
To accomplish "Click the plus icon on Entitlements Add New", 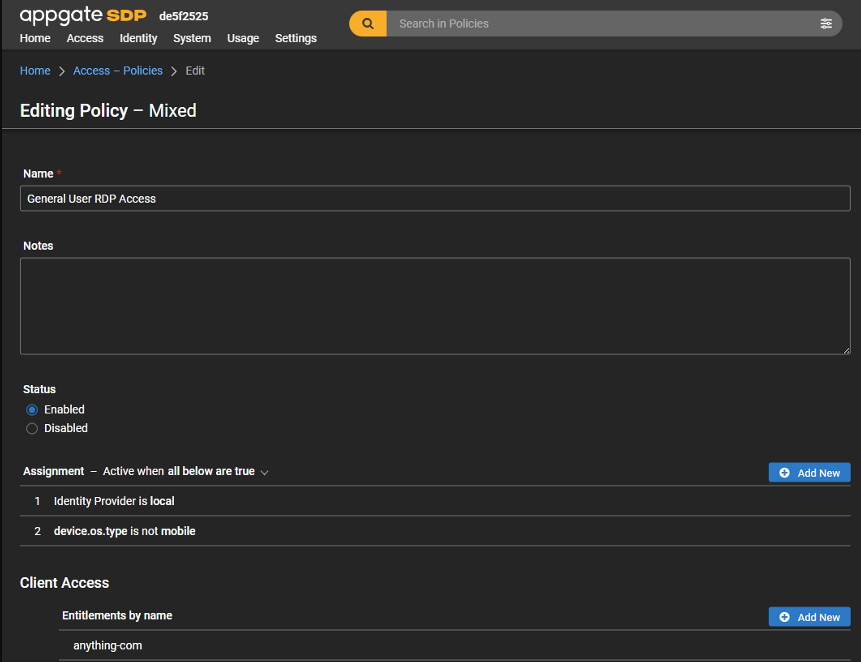I will pyautogui.click(x=783, y=616).
